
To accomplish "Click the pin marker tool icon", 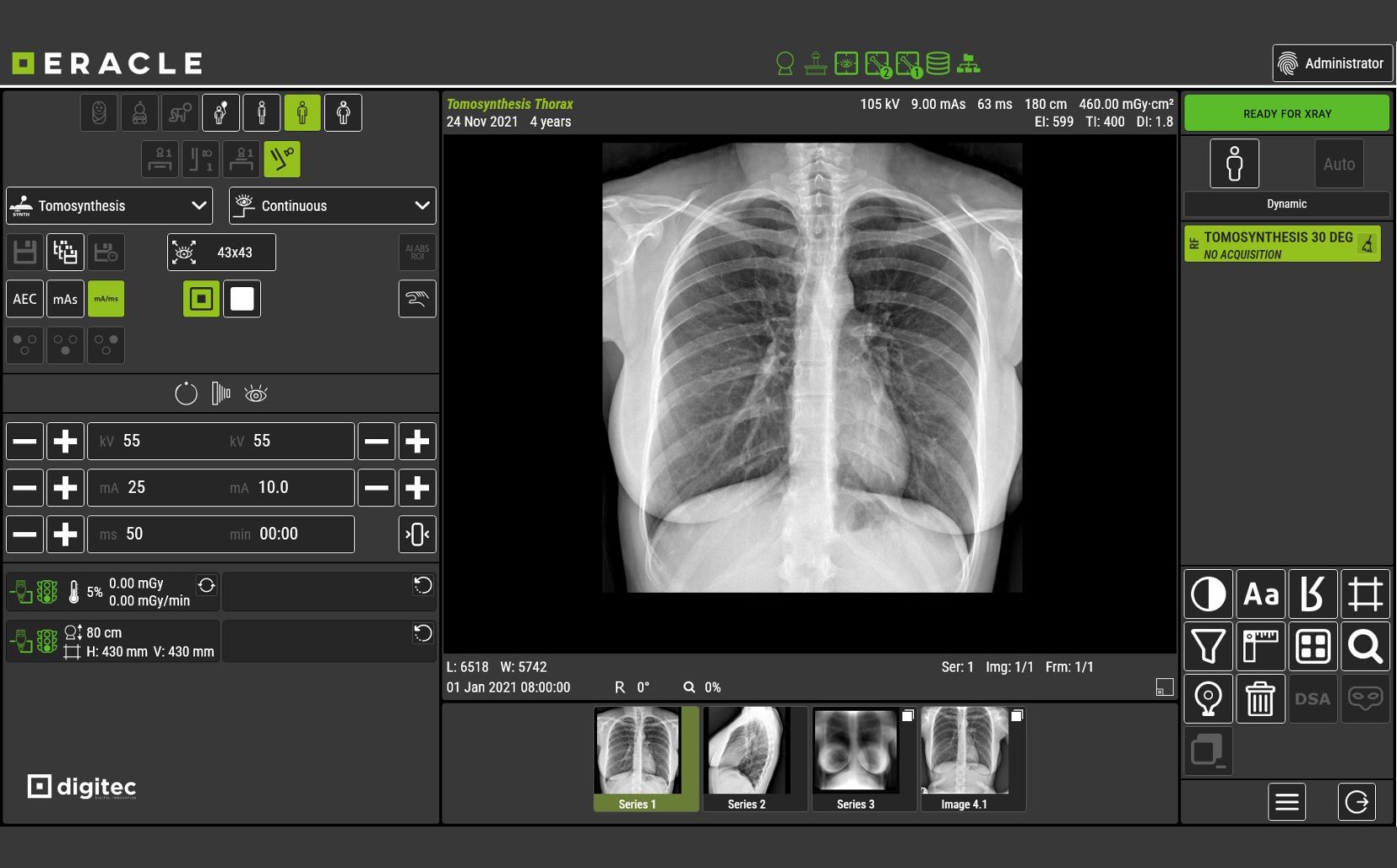I will point(1209,699).
